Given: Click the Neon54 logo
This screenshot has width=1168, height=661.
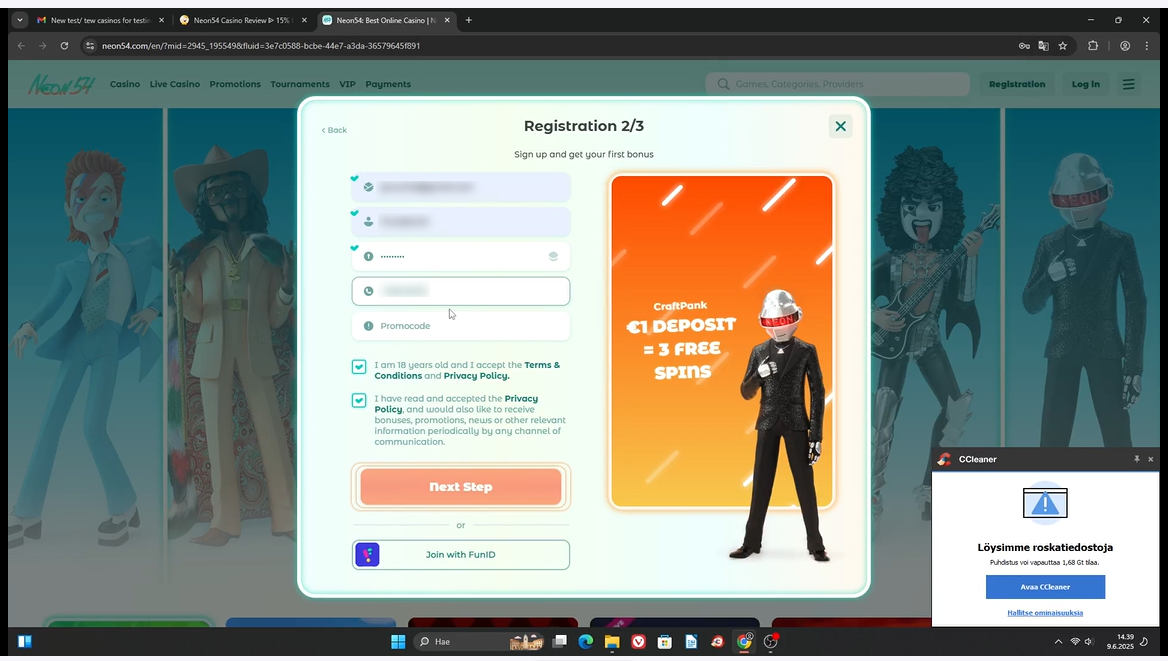Looking at the screenshot, I should tap(61, 85).
